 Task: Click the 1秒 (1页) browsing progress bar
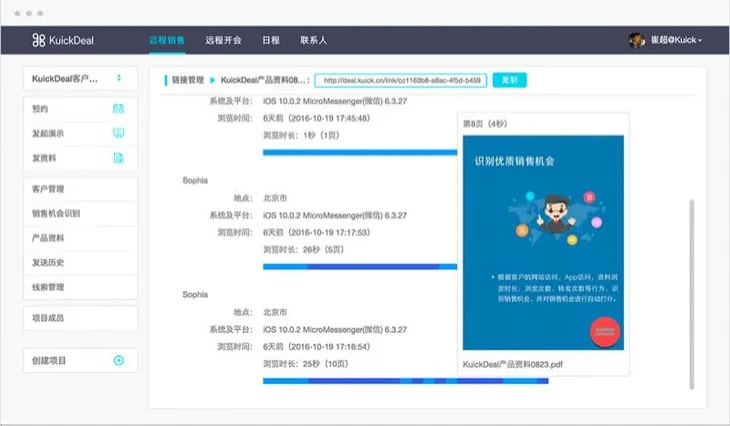click(x=360, y=152)
